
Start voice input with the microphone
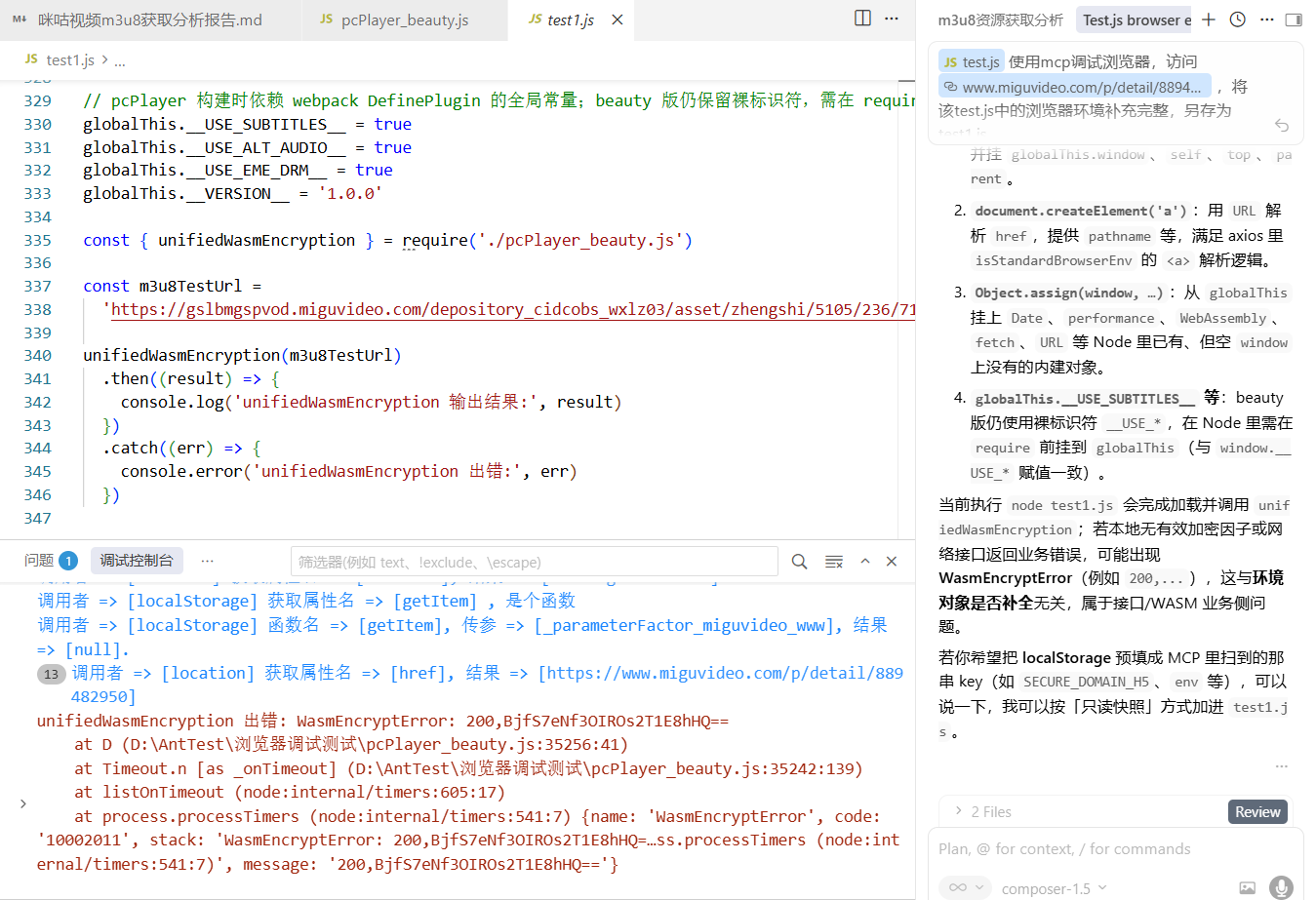coord(1281,887)
